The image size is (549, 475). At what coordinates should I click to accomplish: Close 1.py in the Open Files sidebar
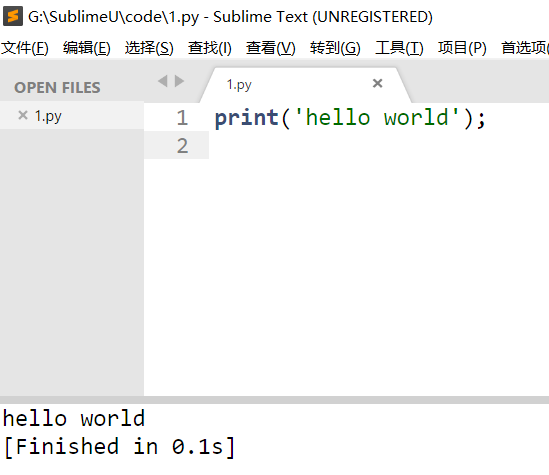23,115
